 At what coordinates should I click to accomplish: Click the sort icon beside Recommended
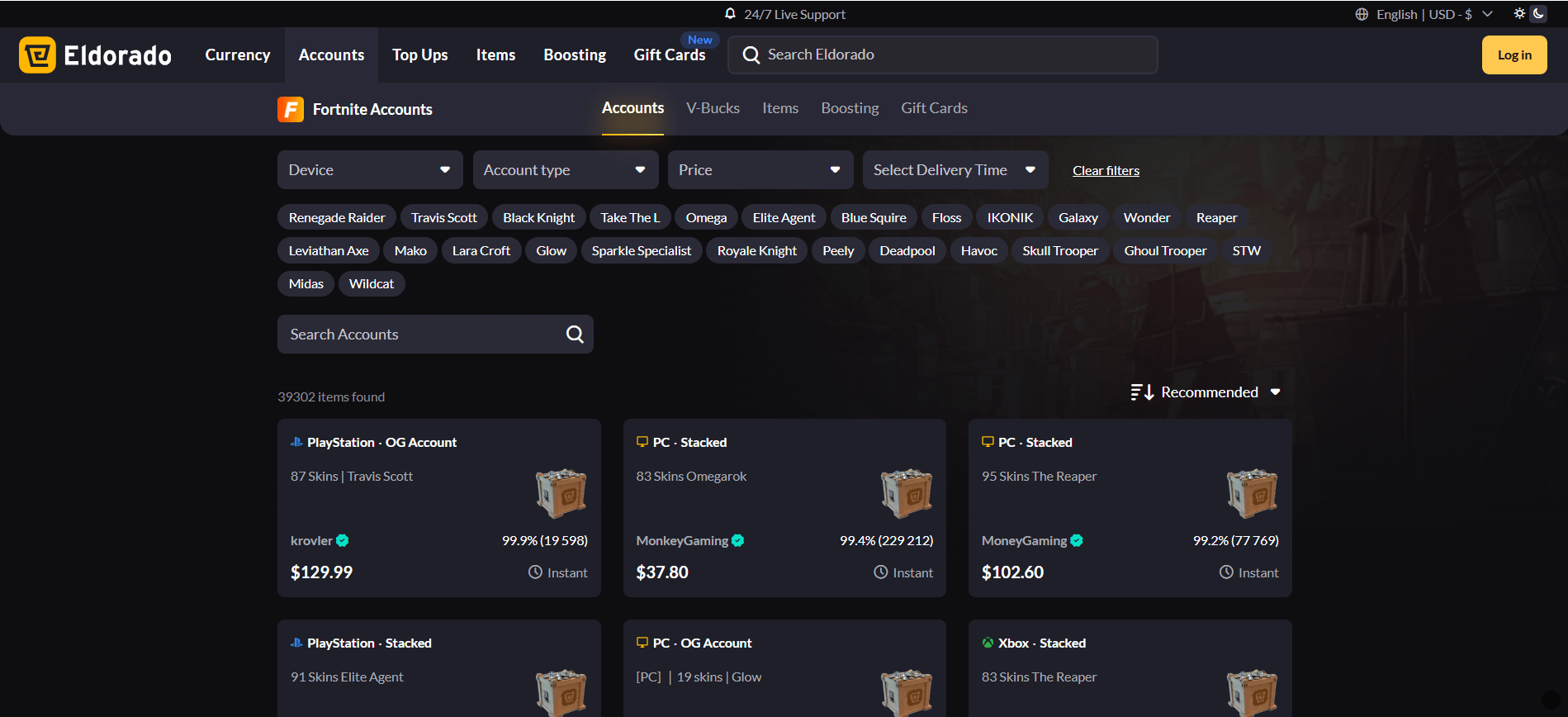pyautogui.click(x=1142, y=392)
